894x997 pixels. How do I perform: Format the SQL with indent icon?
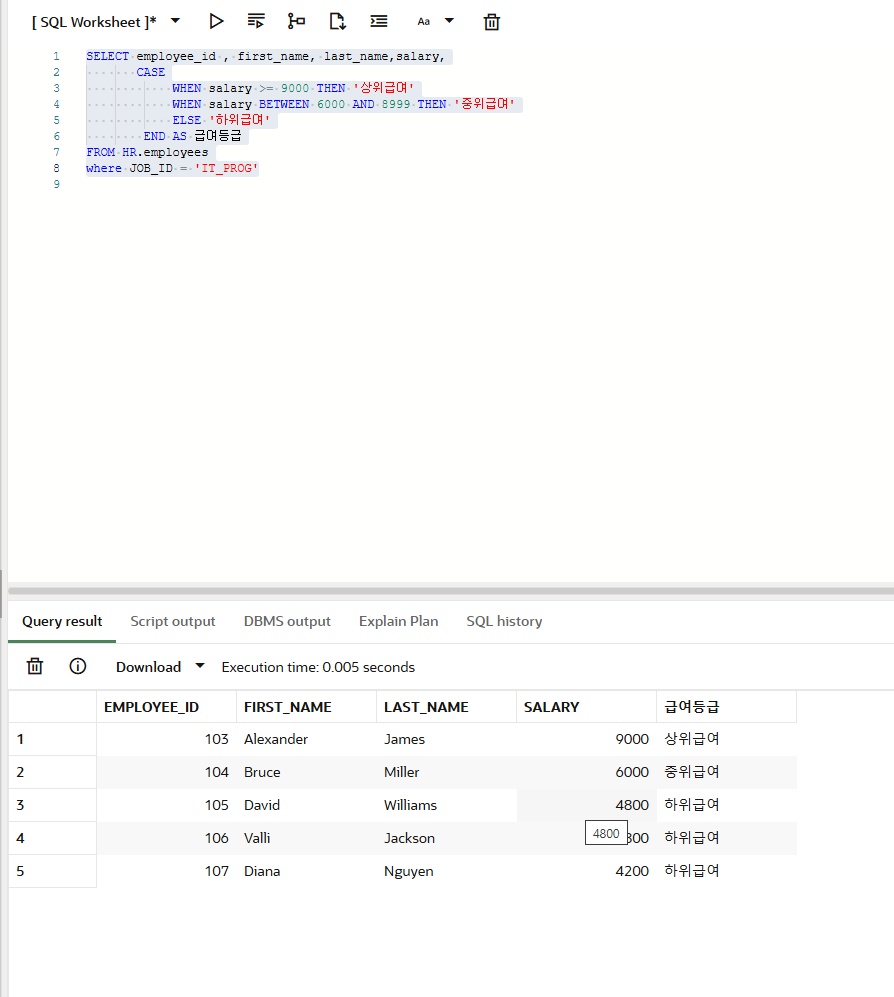(x=379, y=22)
